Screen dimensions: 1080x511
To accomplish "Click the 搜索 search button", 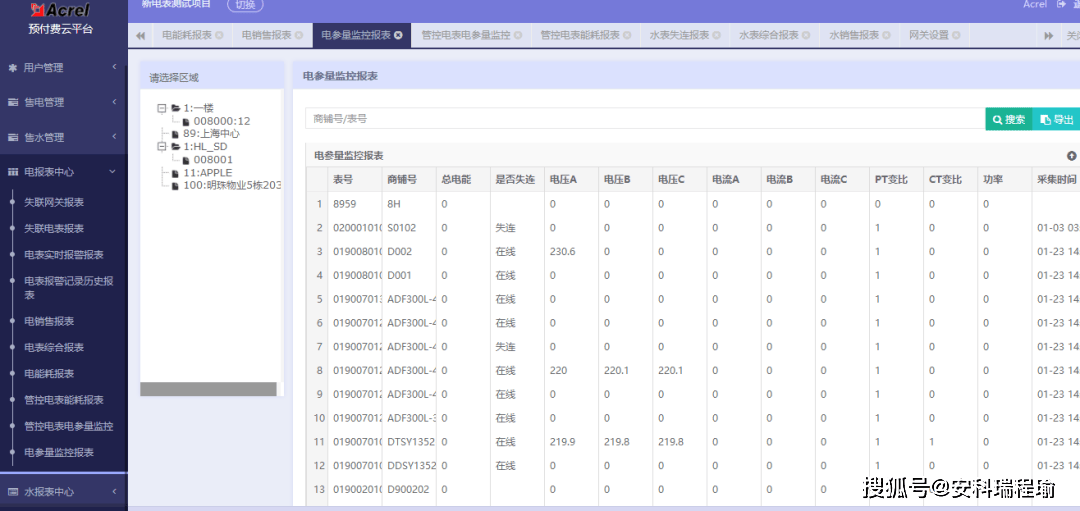I will (1009, 119).
